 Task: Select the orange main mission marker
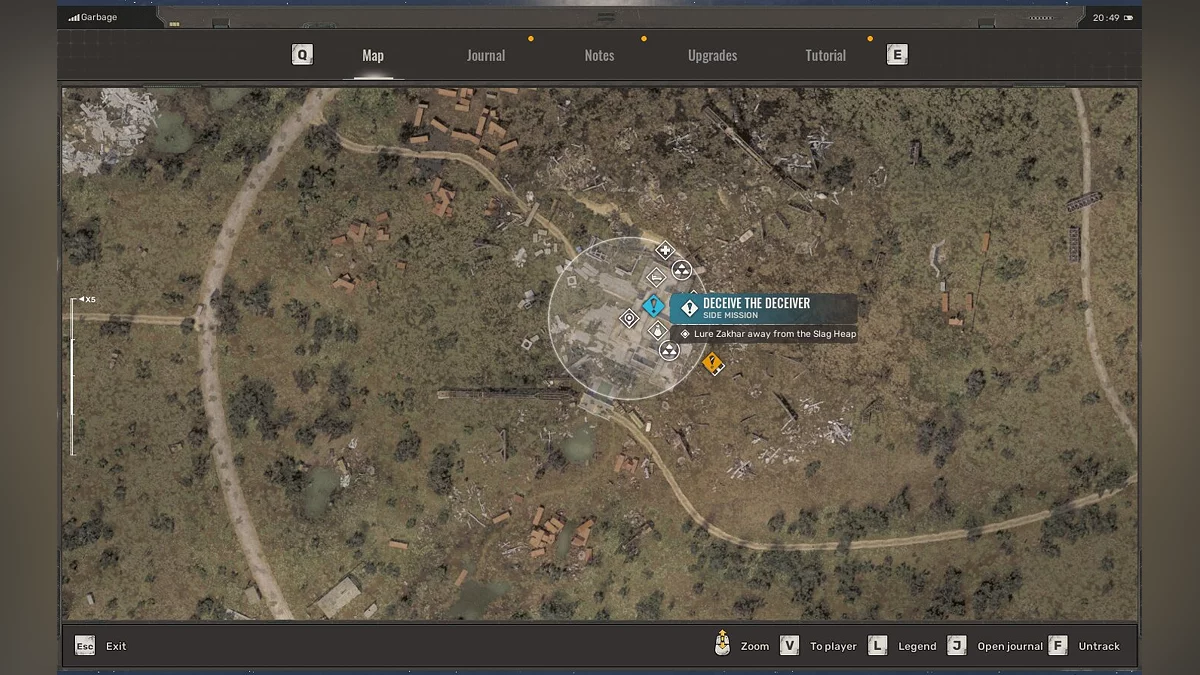pos(713,363)
